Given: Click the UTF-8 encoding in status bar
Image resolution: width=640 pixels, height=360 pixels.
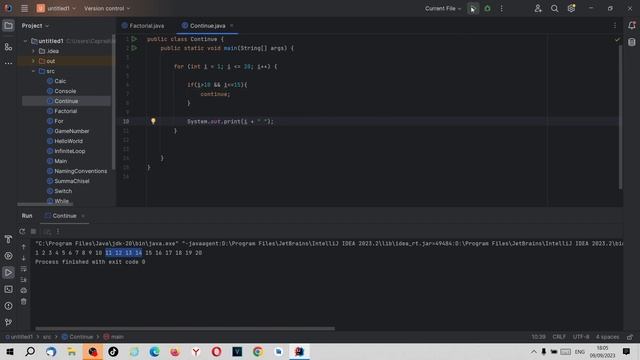Looking at the screenshot, I should 581,337.
